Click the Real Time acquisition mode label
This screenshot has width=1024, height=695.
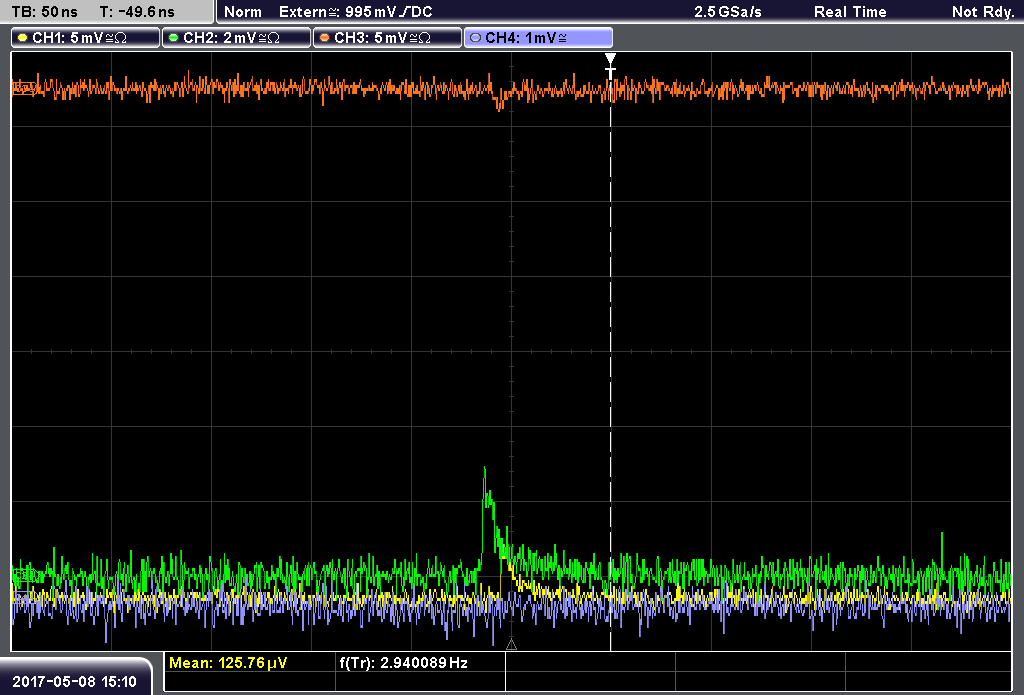pos(850,12)
